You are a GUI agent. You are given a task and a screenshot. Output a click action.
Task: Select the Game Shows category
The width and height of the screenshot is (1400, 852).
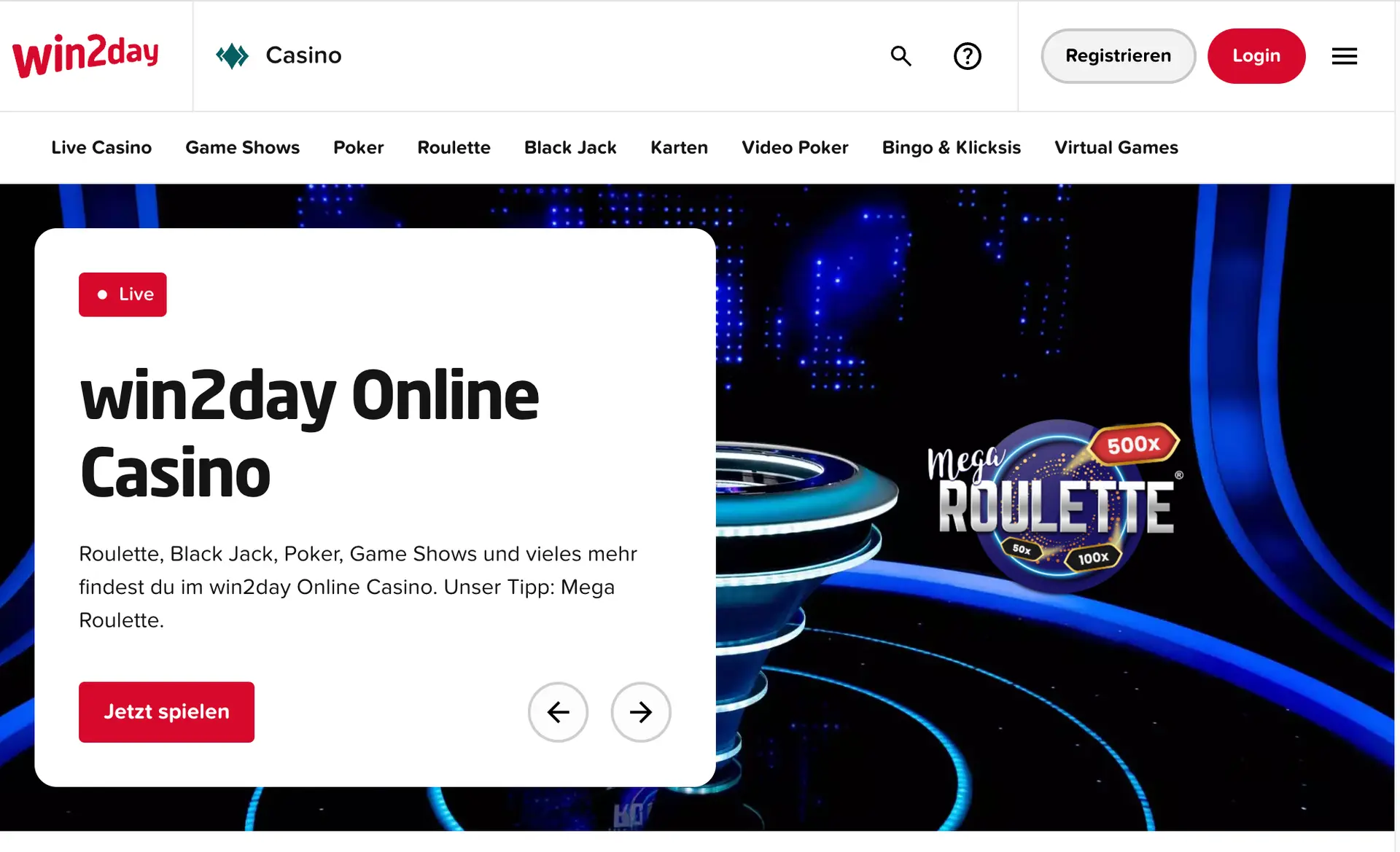(x=242, y=147)
